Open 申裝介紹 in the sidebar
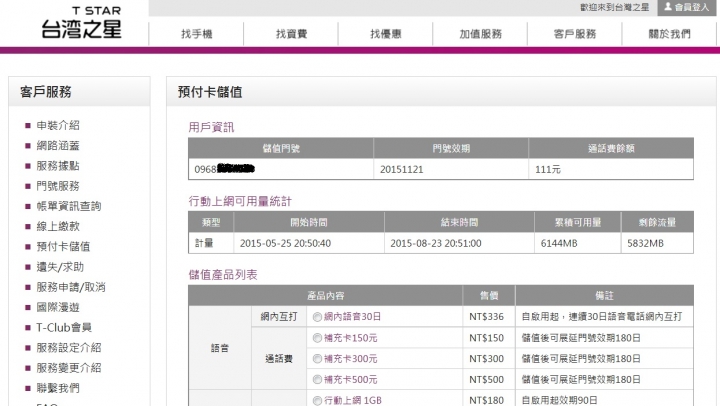Image resolution: width=720 pixels, height=406 pixels. click(58, 125)
